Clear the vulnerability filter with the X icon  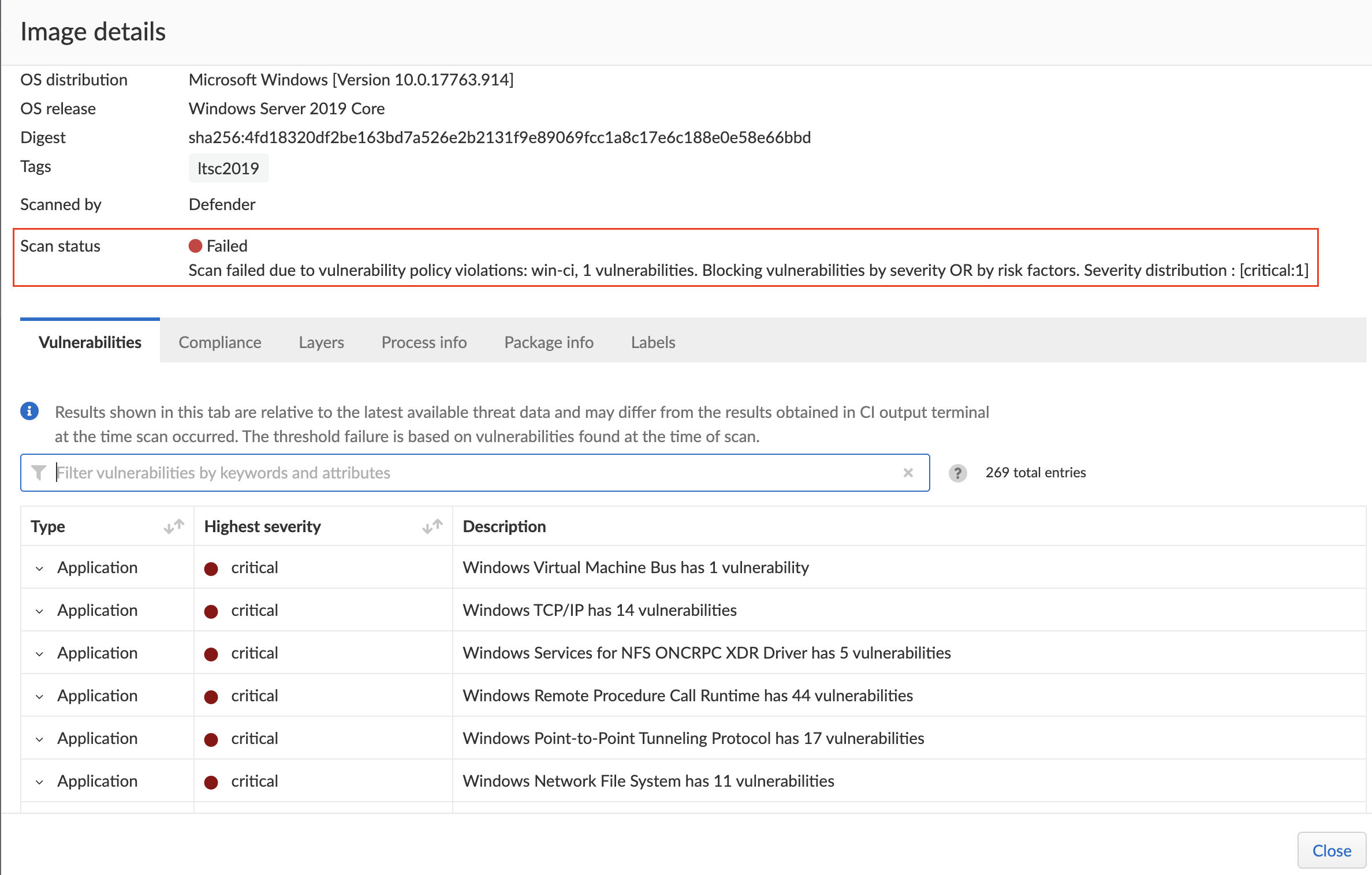click(x=908, y=473)
